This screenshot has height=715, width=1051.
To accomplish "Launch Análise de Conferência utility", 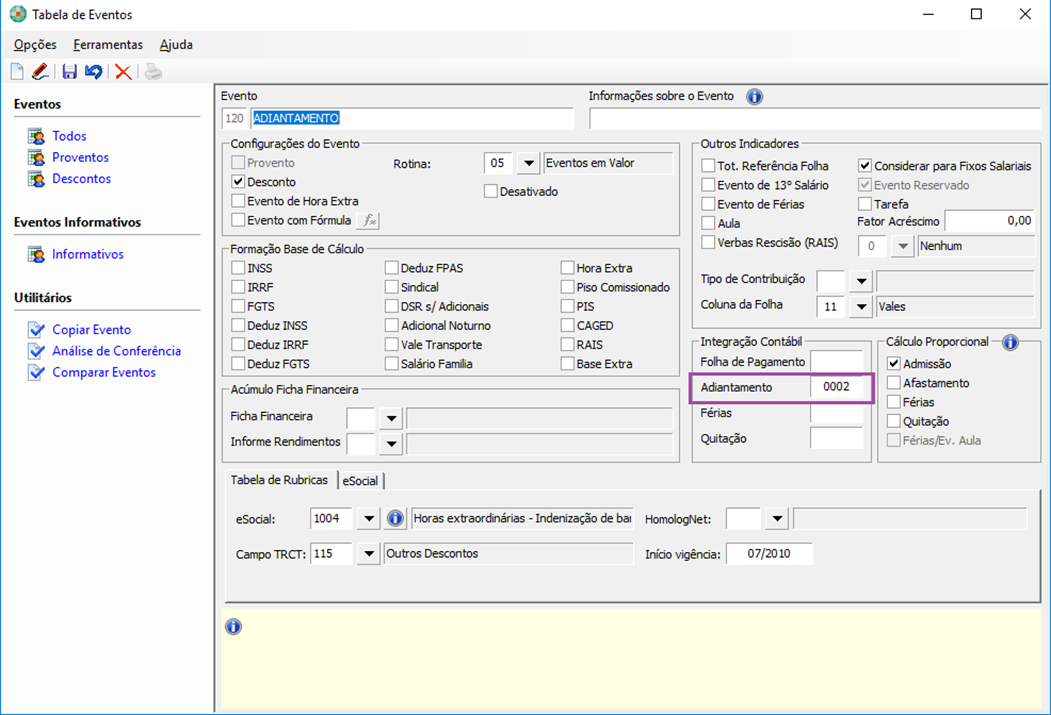I will pyautogui.click(x=117, y=351).
